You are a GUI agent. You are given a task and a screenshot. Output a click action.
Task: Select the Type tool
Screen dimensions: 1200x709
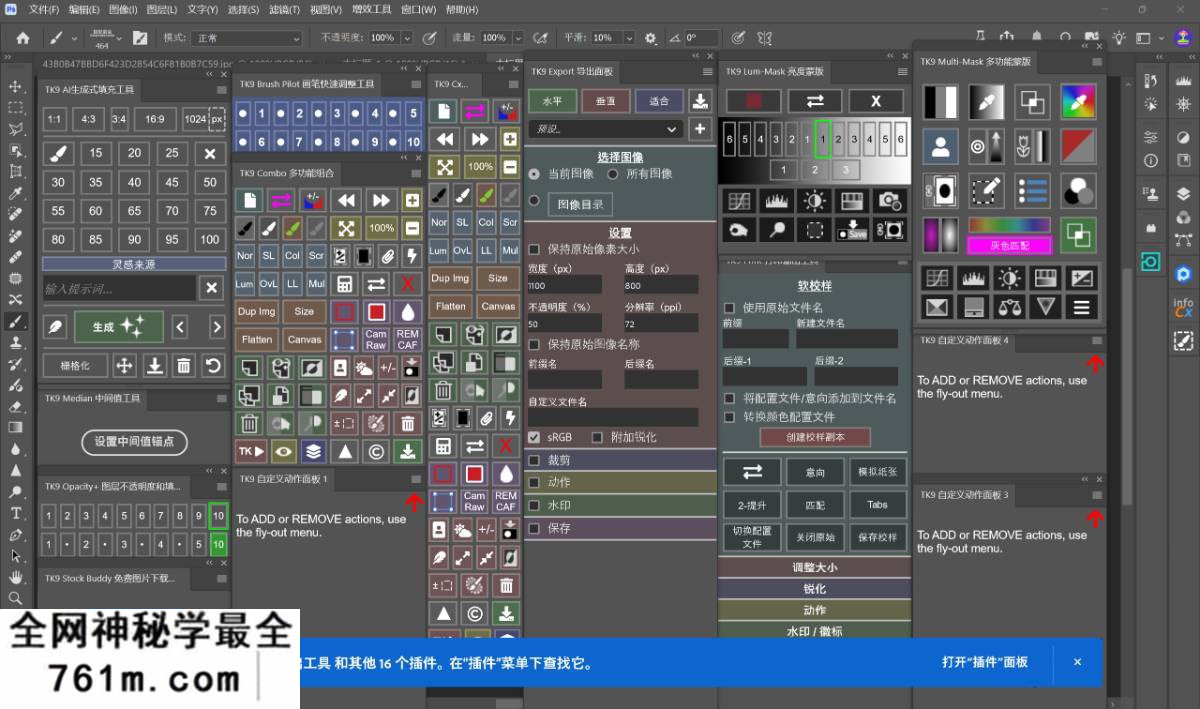click(15, 513)
